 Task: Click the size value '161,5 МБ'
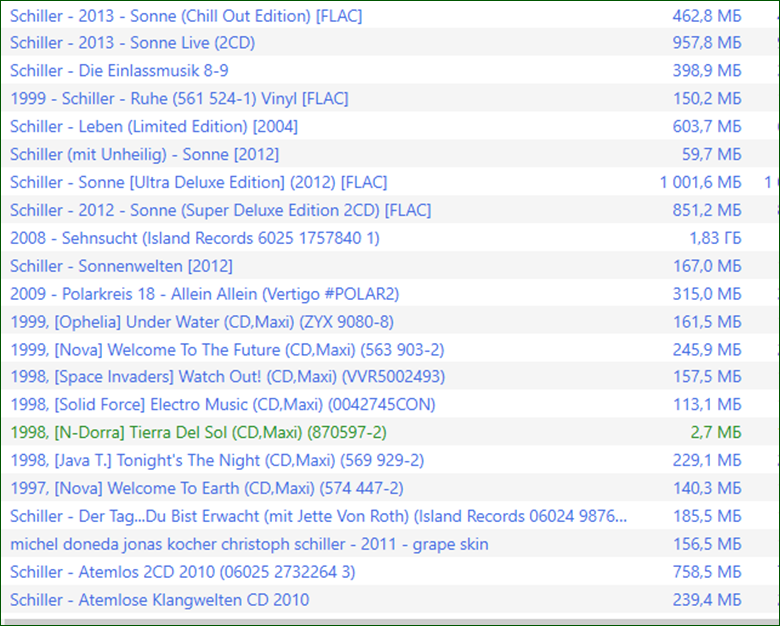707,321
